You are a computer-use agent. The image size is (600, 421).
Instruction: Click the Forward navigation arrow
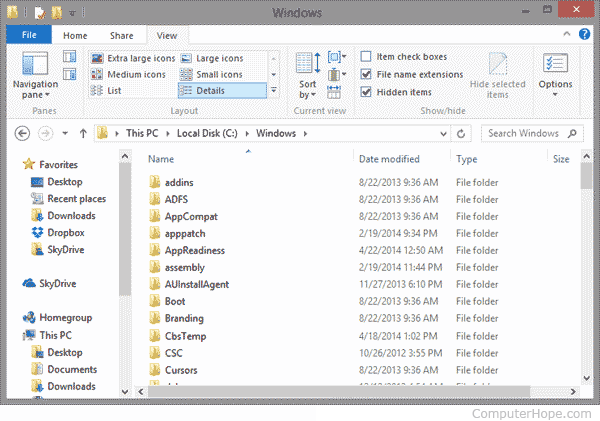click(45, 134)
